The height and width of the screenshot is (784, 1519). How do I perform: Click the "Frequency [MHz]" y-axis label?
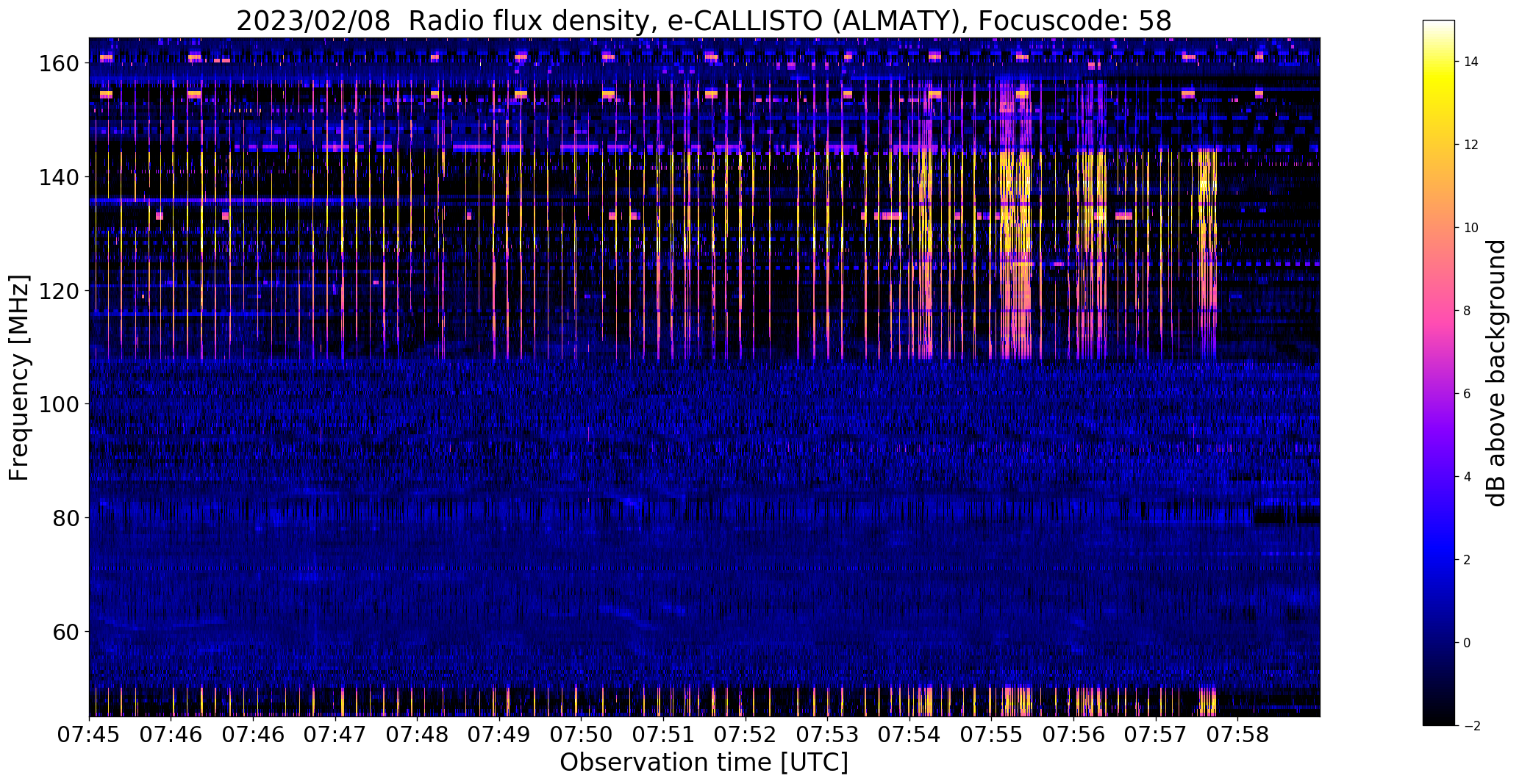19,378
